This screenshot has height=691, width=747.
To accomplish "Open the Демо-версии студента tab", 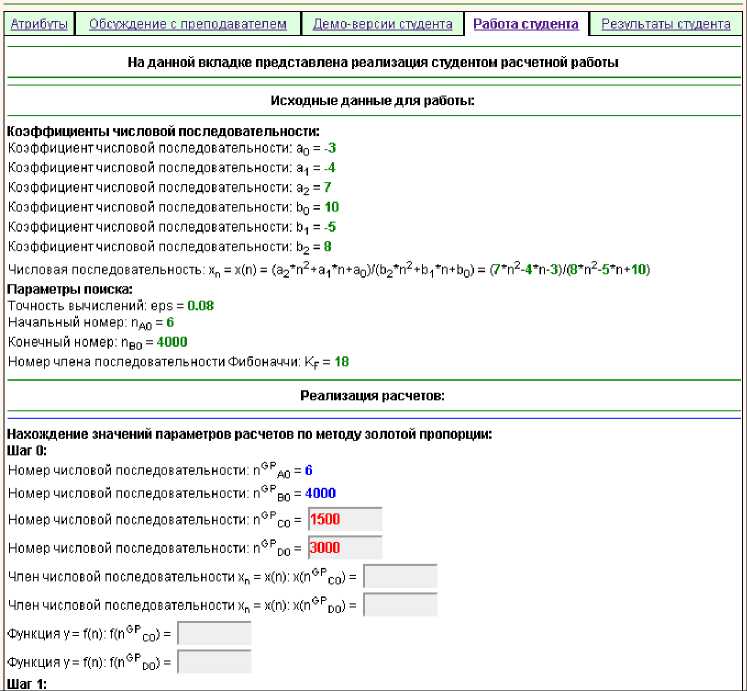I will click(x=382, y=23).
